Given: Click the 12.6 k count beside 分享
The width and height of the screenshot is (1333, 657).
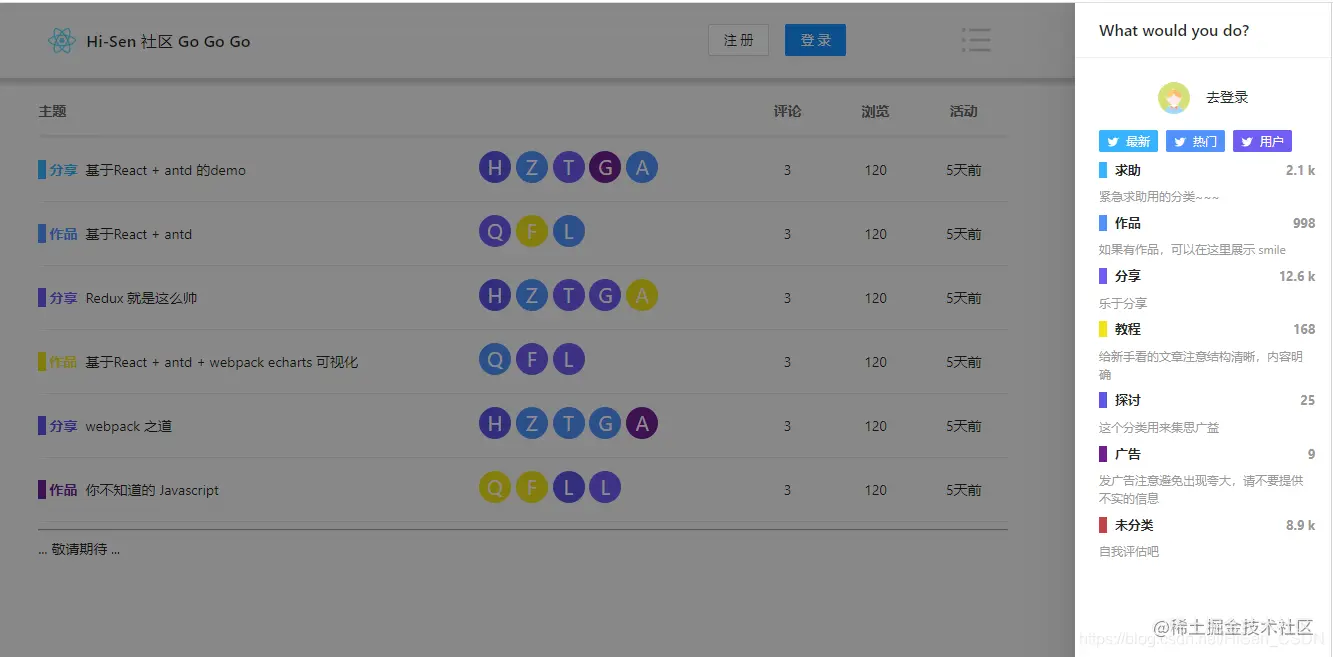Looking at the screenshot, I should 1297,276.
